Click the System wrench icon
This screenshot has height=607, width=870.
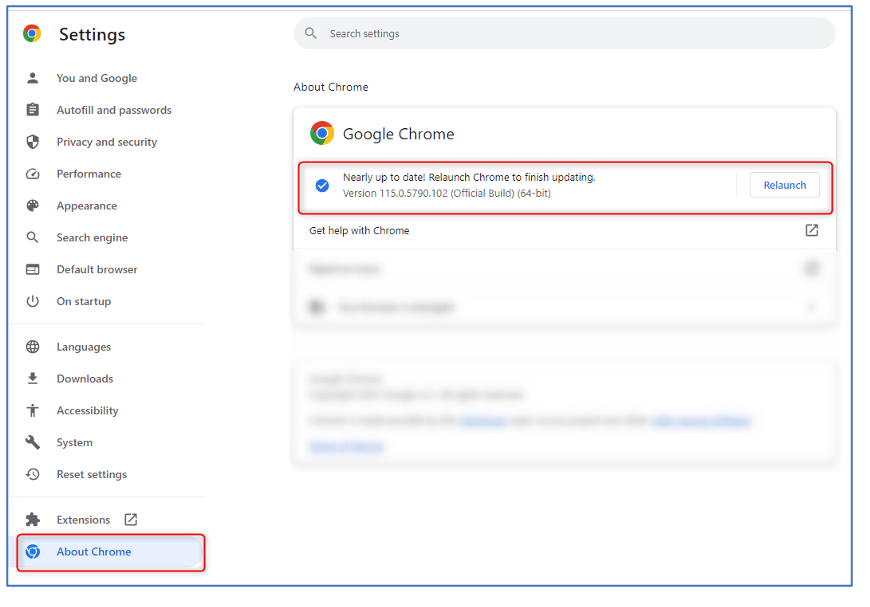33,442
